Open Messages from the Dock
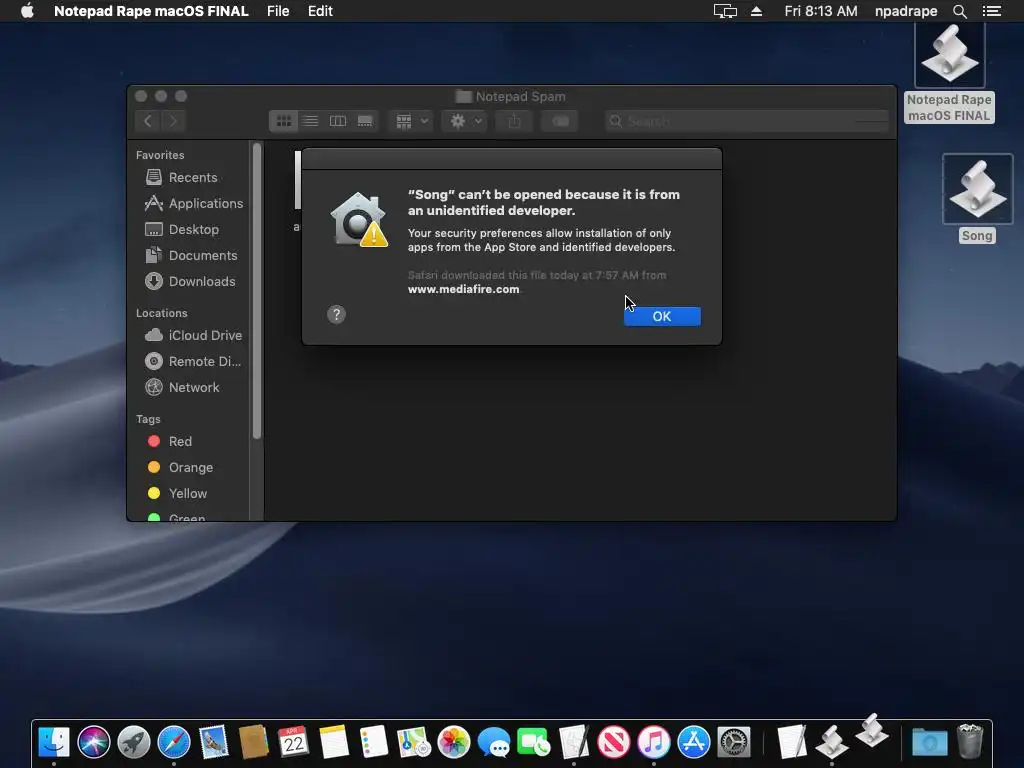Image resolution: width=1024 pixels, height=768 pixels. 494,743
